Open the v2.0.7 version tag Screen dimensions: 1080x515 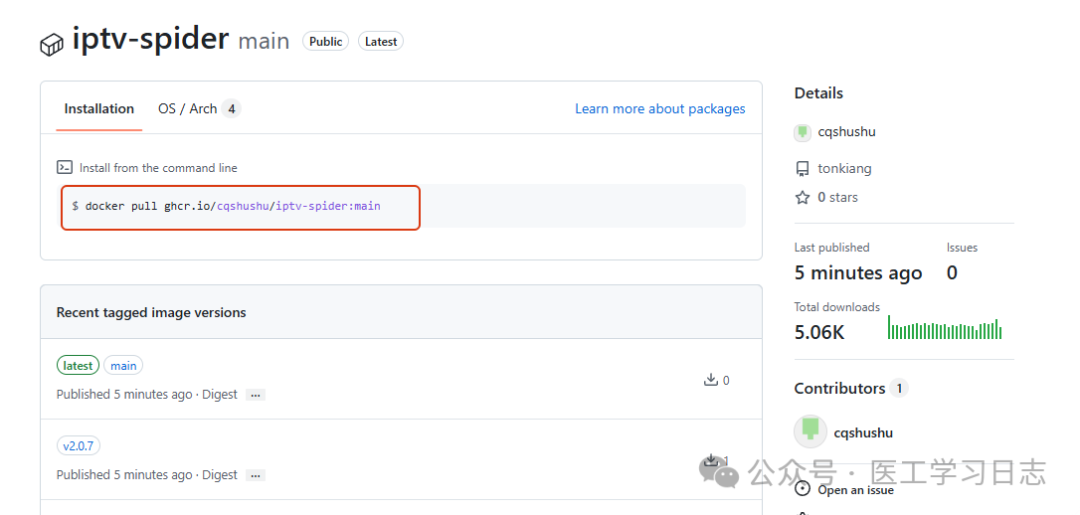[x=79, y=446]
